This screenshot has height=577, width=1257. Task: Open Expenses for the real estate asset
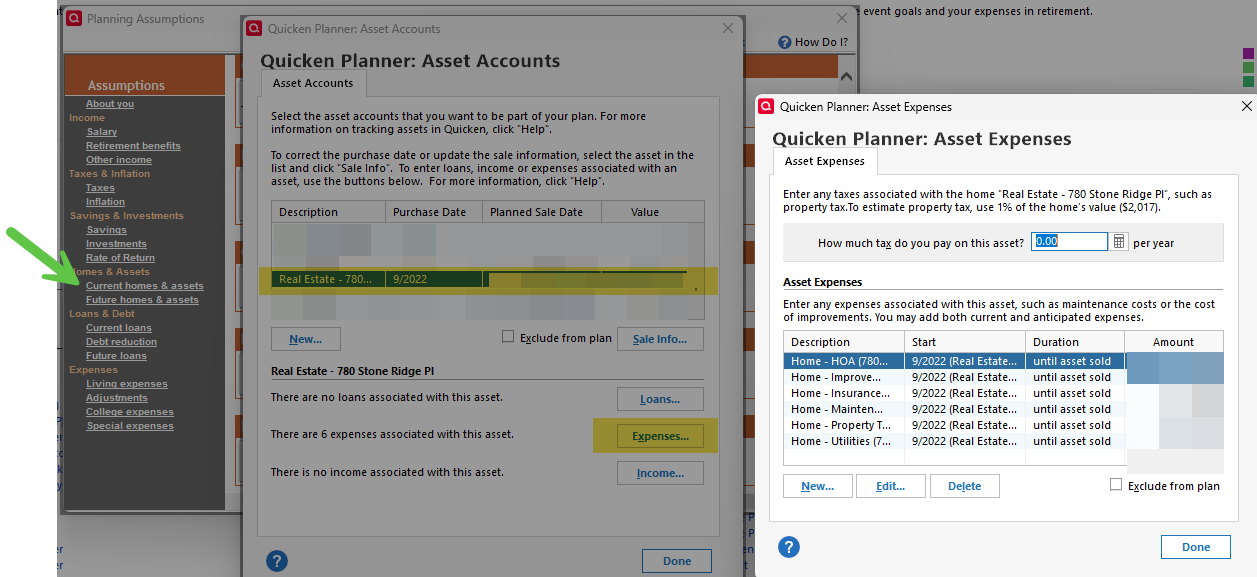coord(660,436)
